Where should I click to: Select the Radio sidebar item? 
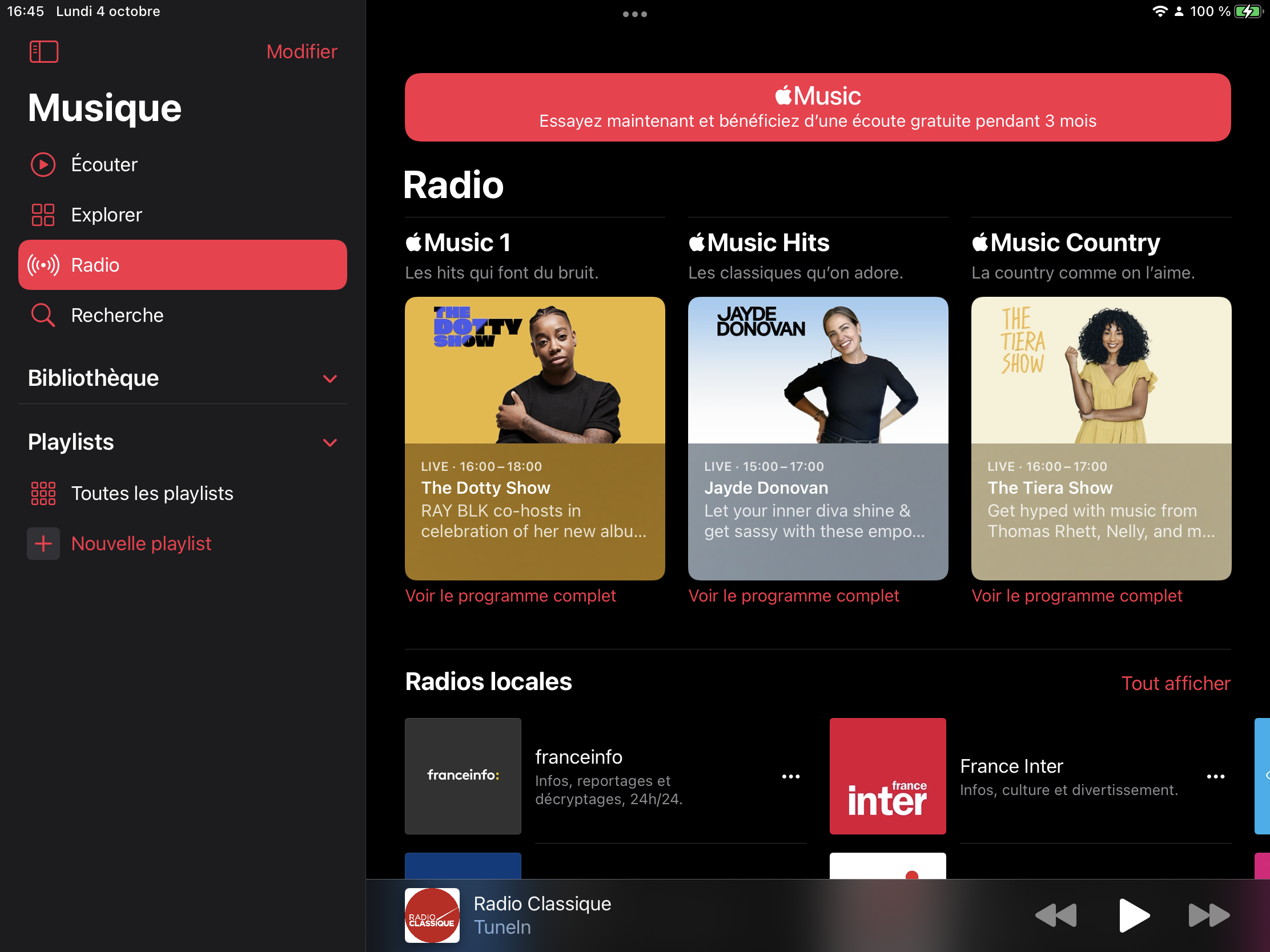[183, 265]
